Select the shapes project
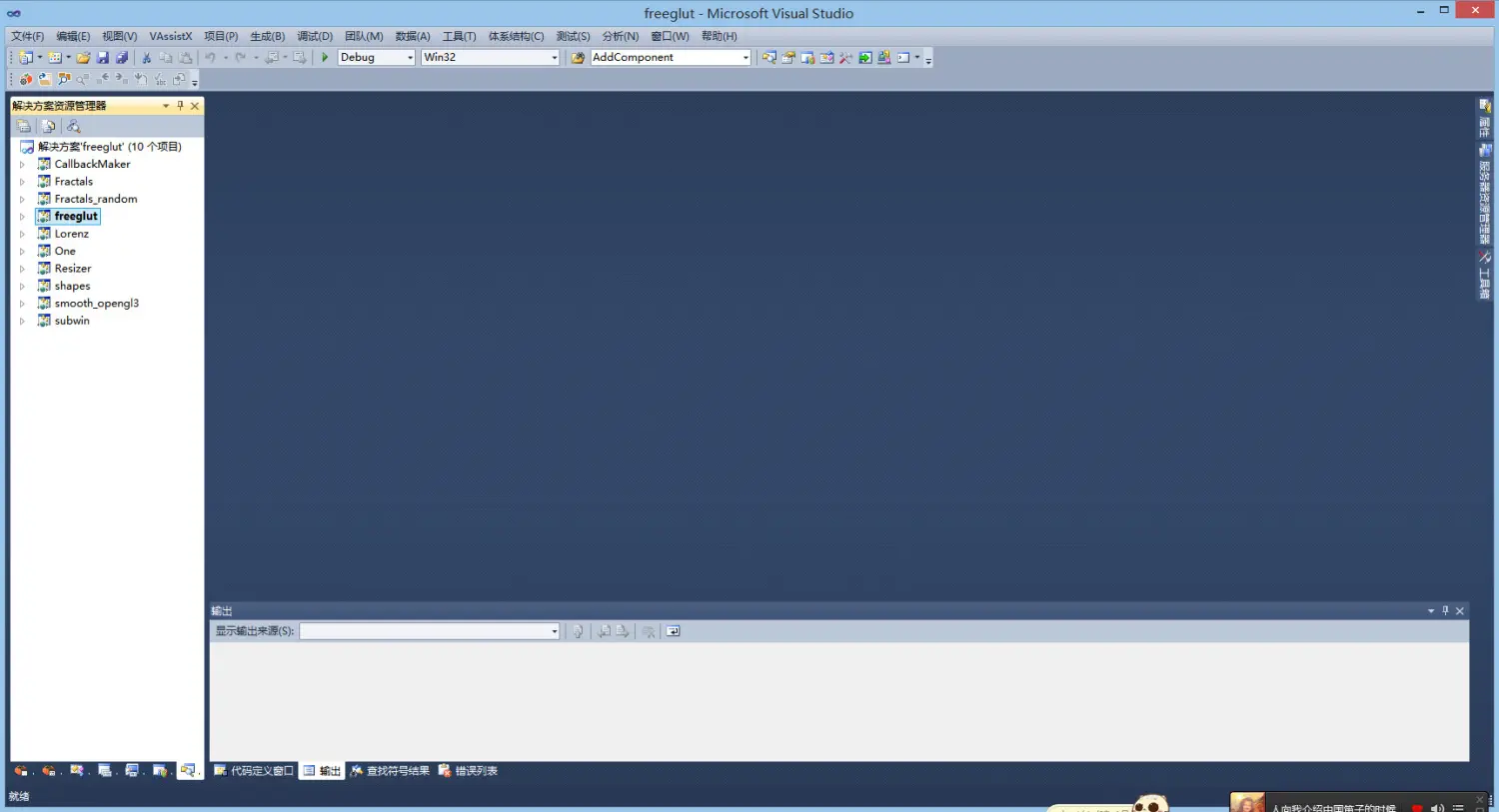 [x=72, y=286]
